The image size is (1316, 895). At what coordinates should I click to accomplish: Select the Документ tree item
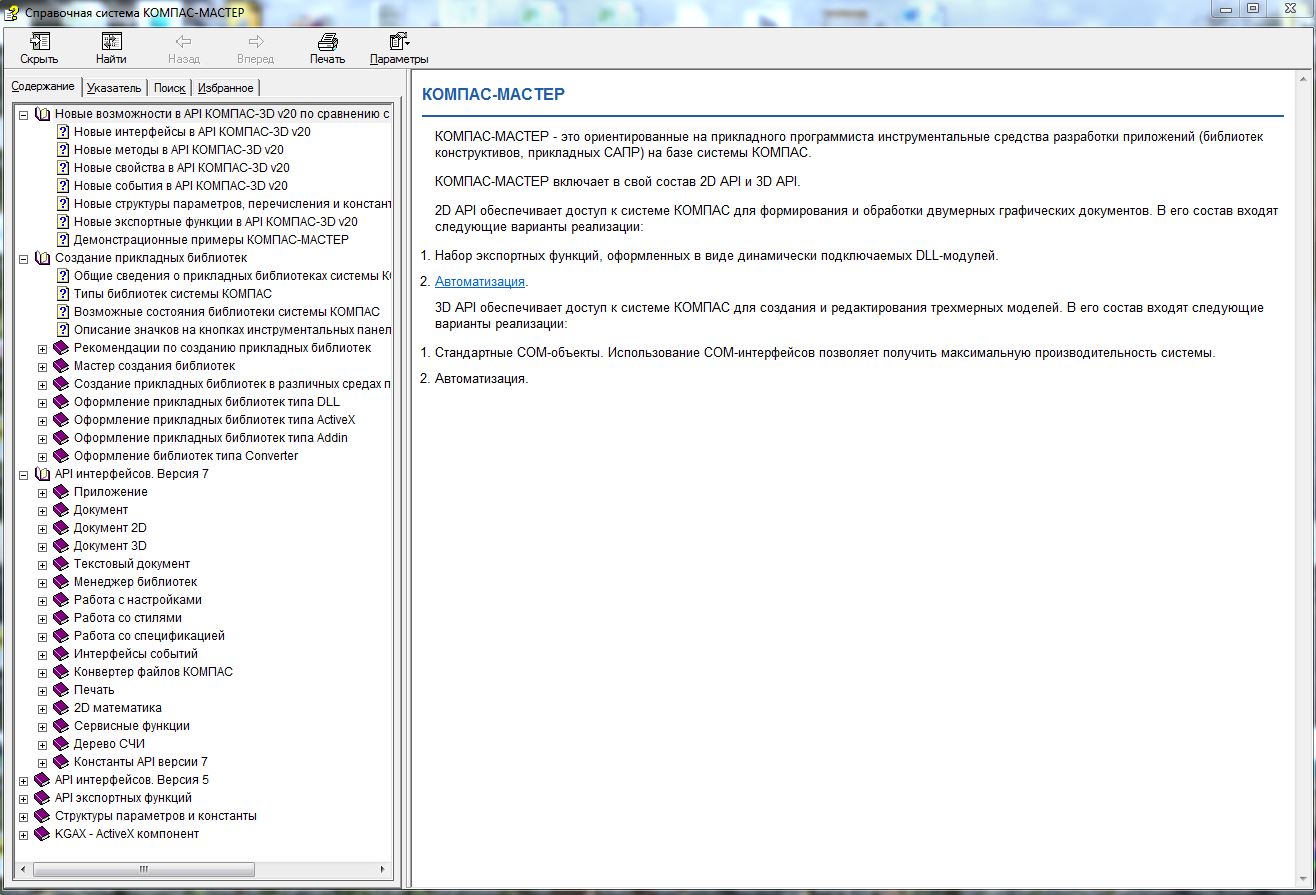tap(101, 510)
